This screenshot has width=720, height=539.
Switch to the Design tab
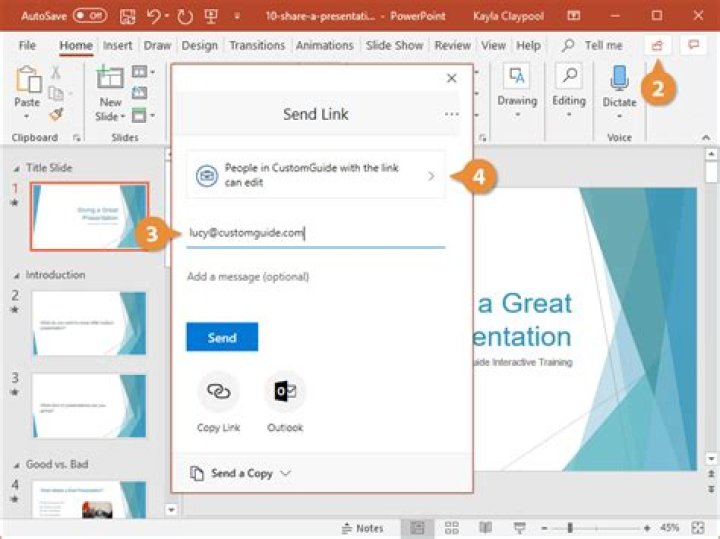pyautogui.click(x=199, y=45)
